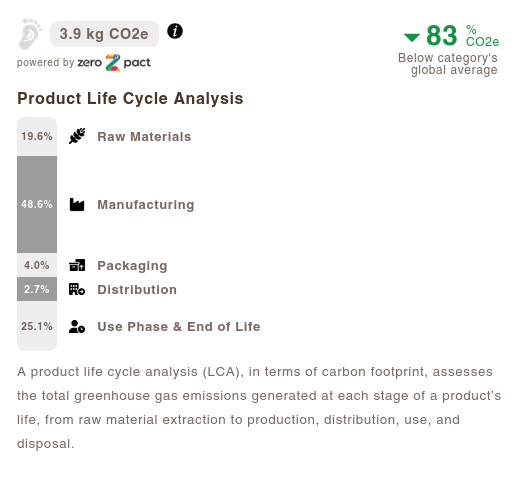Screen dimensions: 531x478
Task: Click the Raw Materials label
Action: (x=144, y=137)
